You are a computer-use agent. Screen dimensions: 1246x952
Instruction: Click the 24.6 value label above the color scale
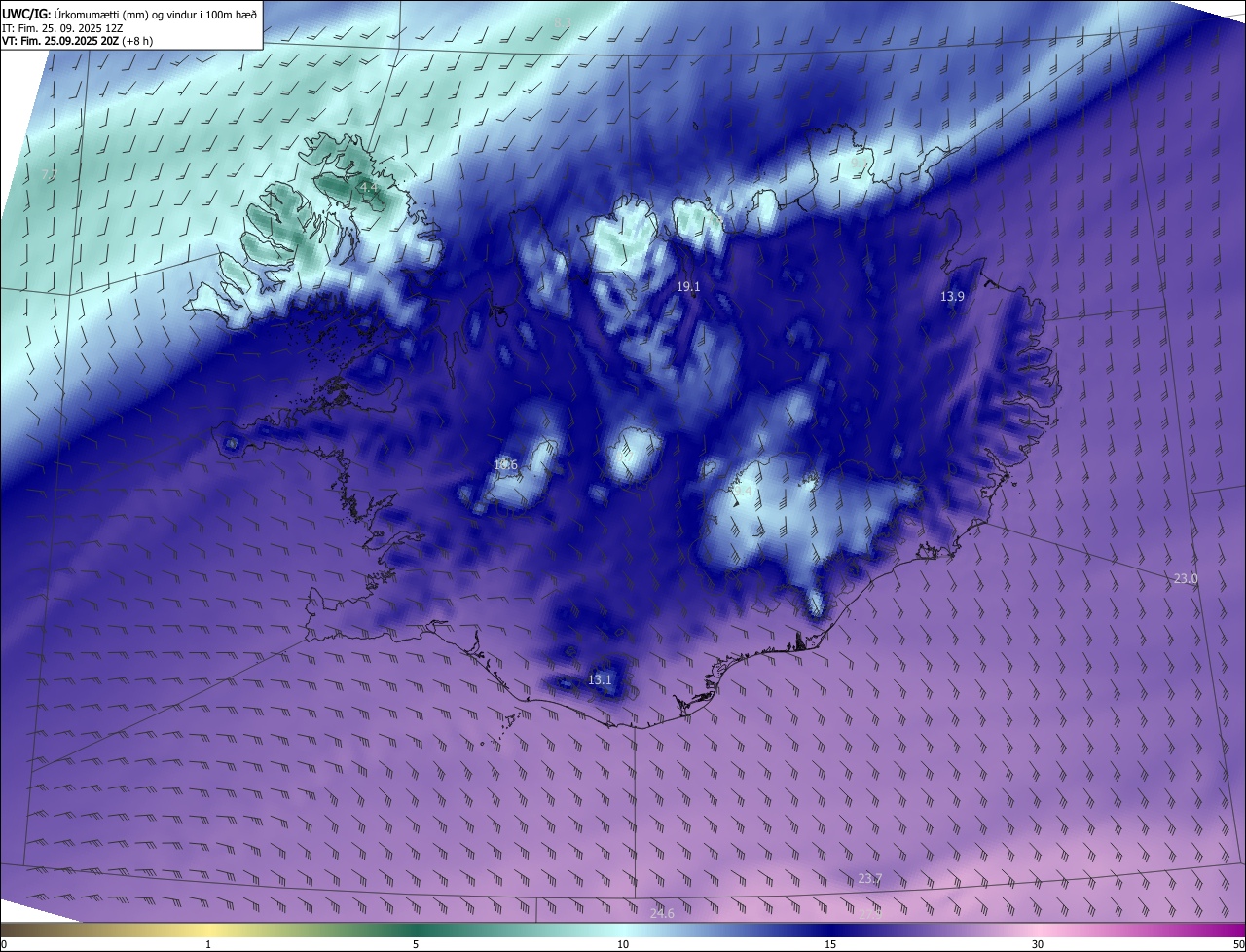(x=662, y=912)
